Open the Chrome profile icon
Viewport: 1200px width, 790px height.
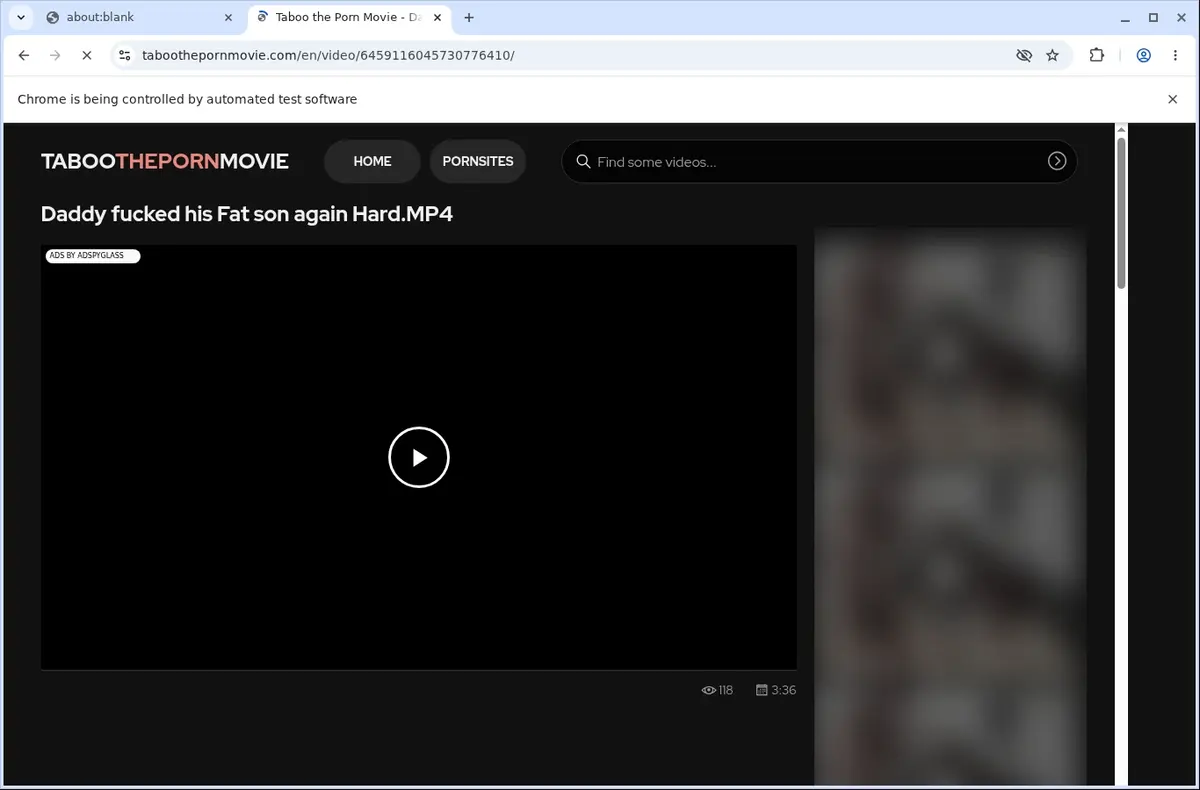[x=1143, y=56]
